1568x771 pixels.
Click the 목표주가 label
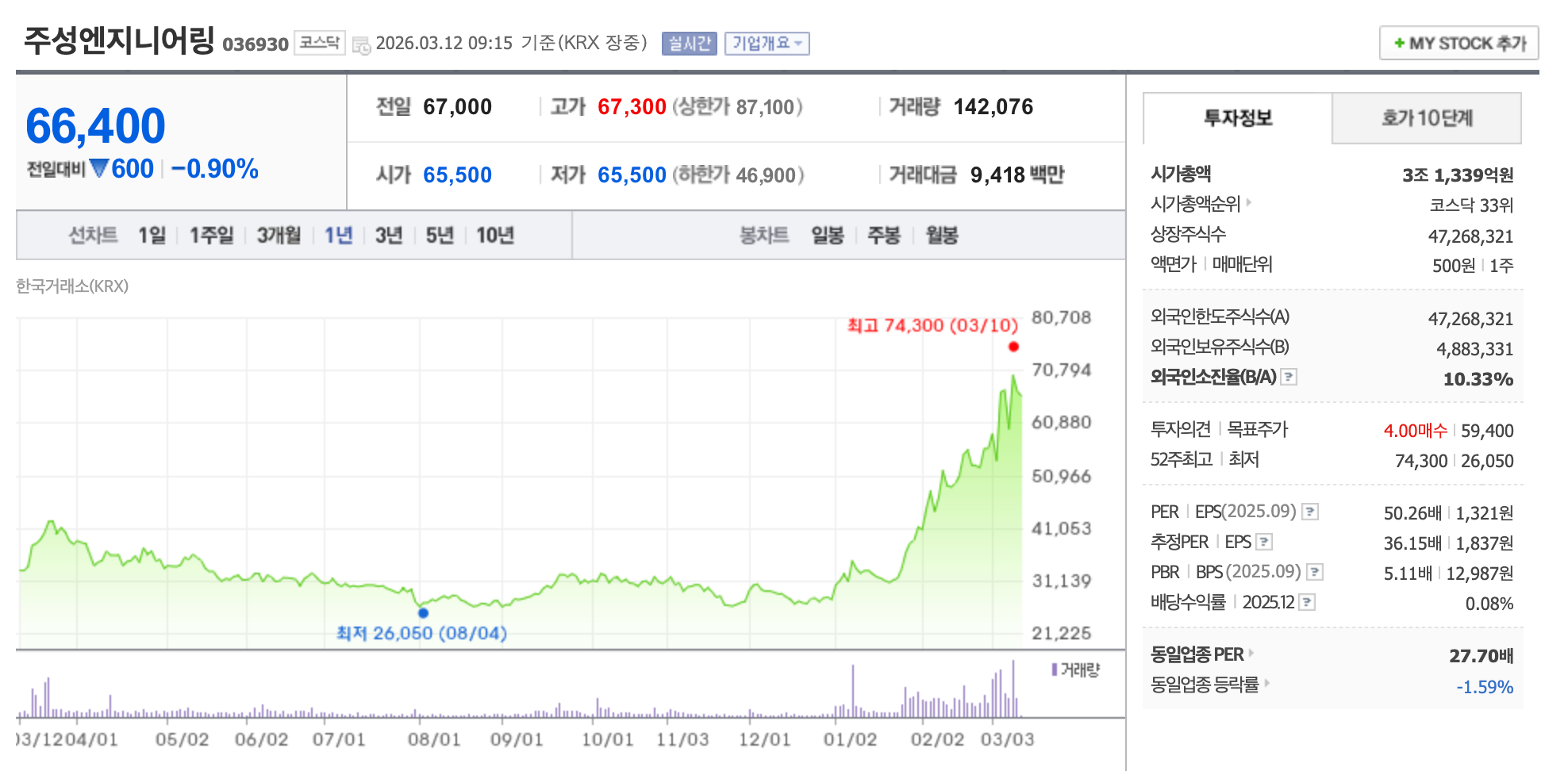click(1258, 429)
